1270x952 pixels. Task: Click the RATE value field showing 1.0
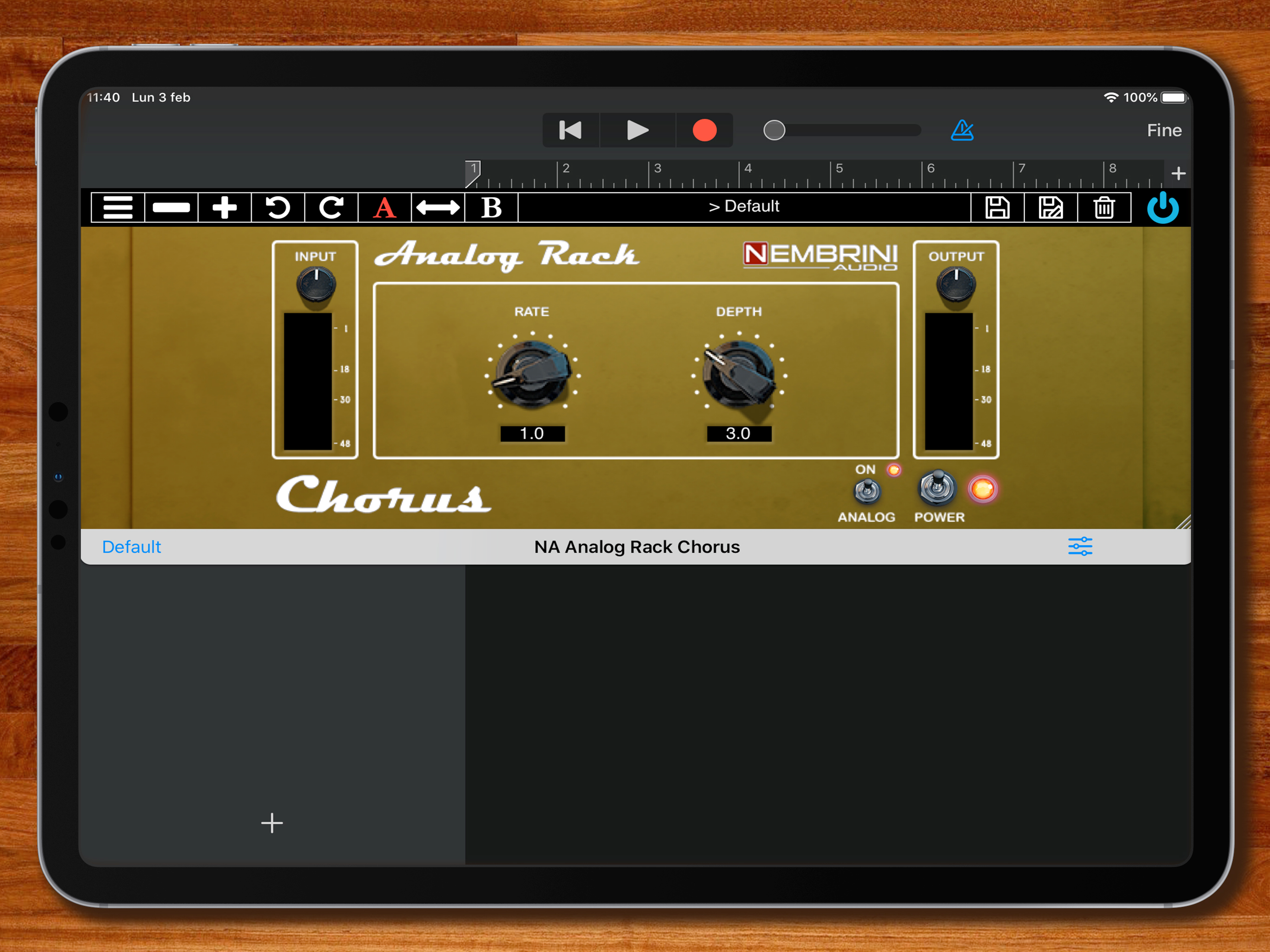tap(532, 434)
